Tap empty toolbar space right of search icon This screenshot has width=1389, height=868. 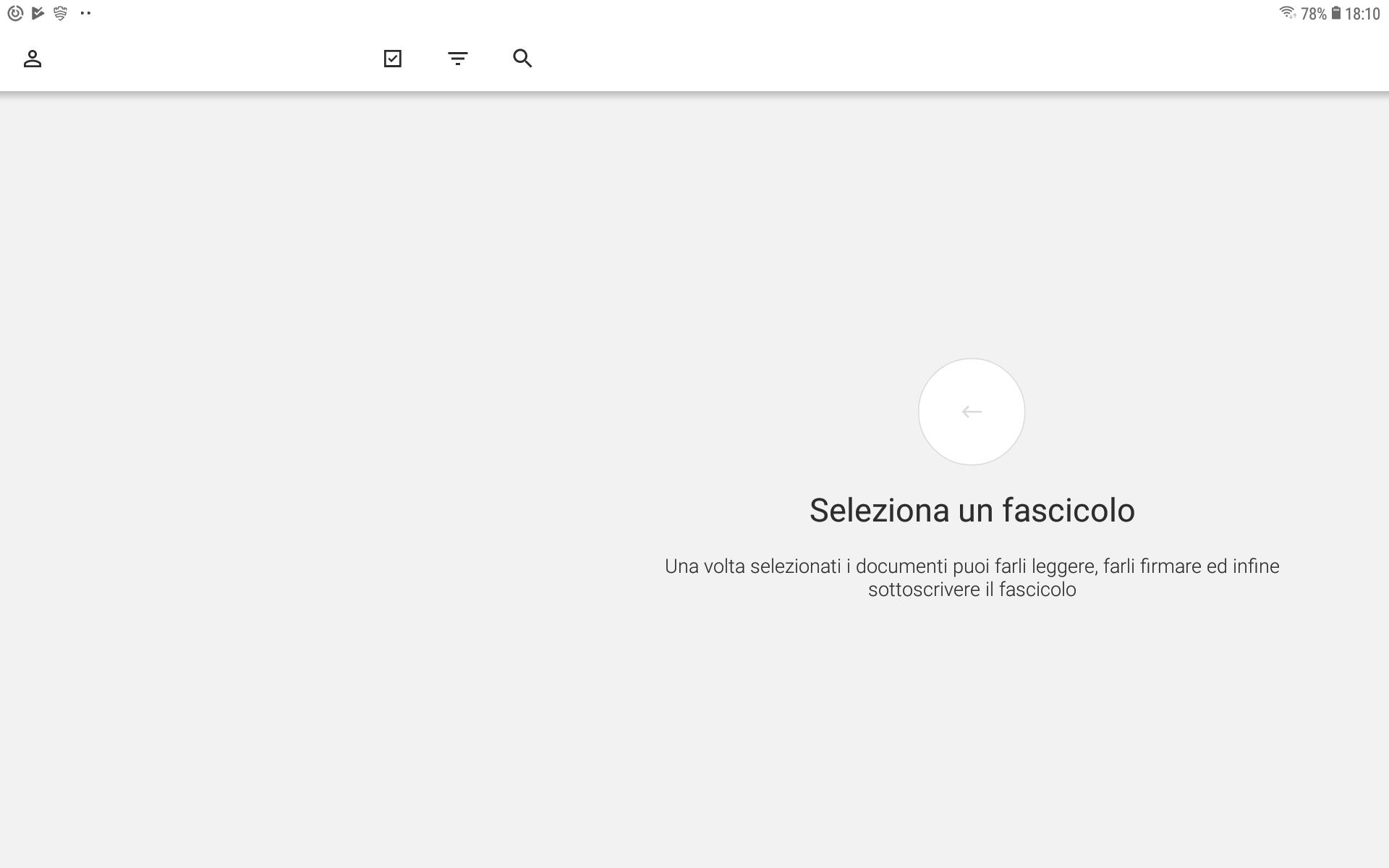tap(940, 59)
